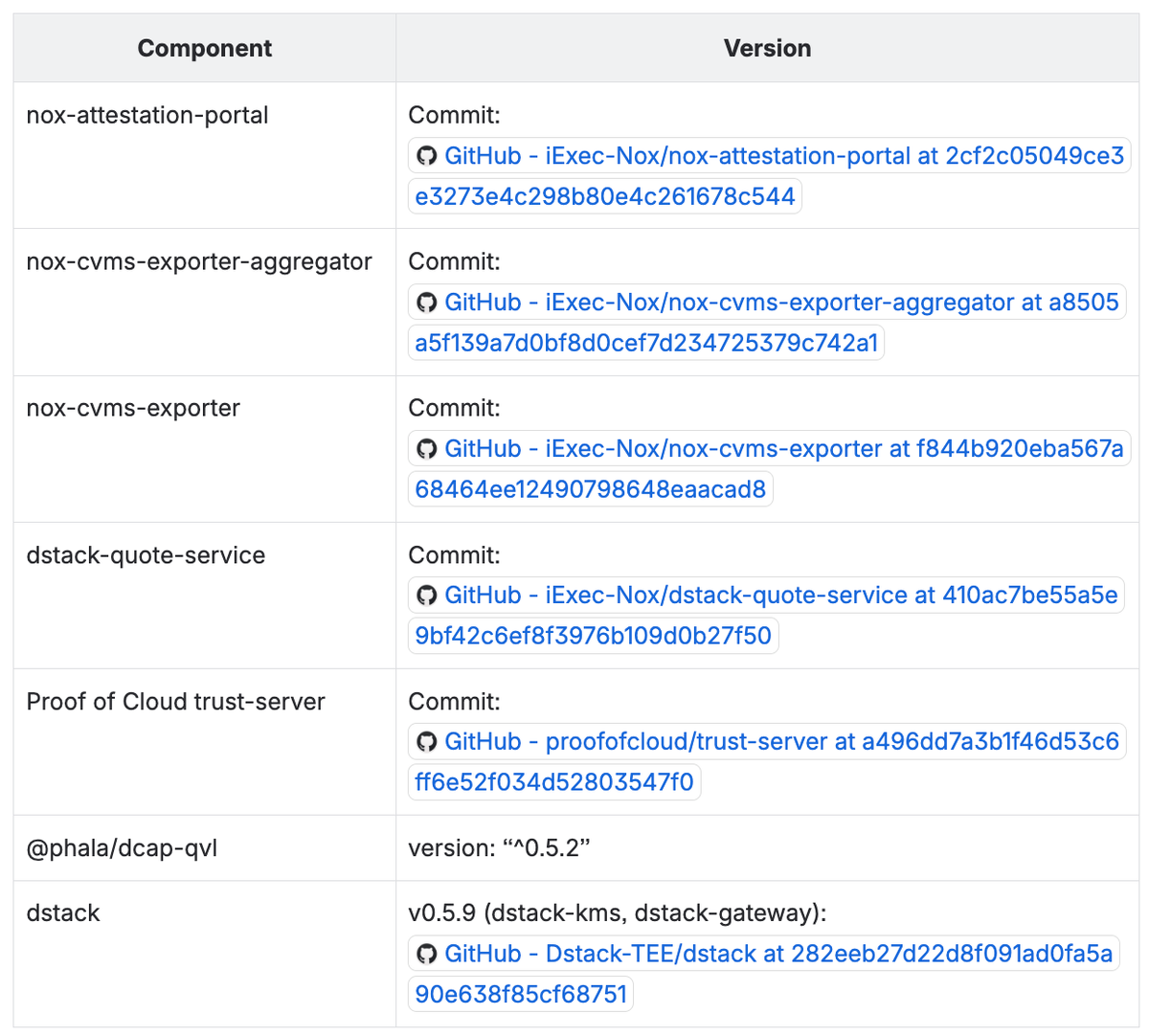Select the nox-cvms-exporter-aggregator component cell
The height and width of the screenshot is (1036, 1149).
(205, 302)
